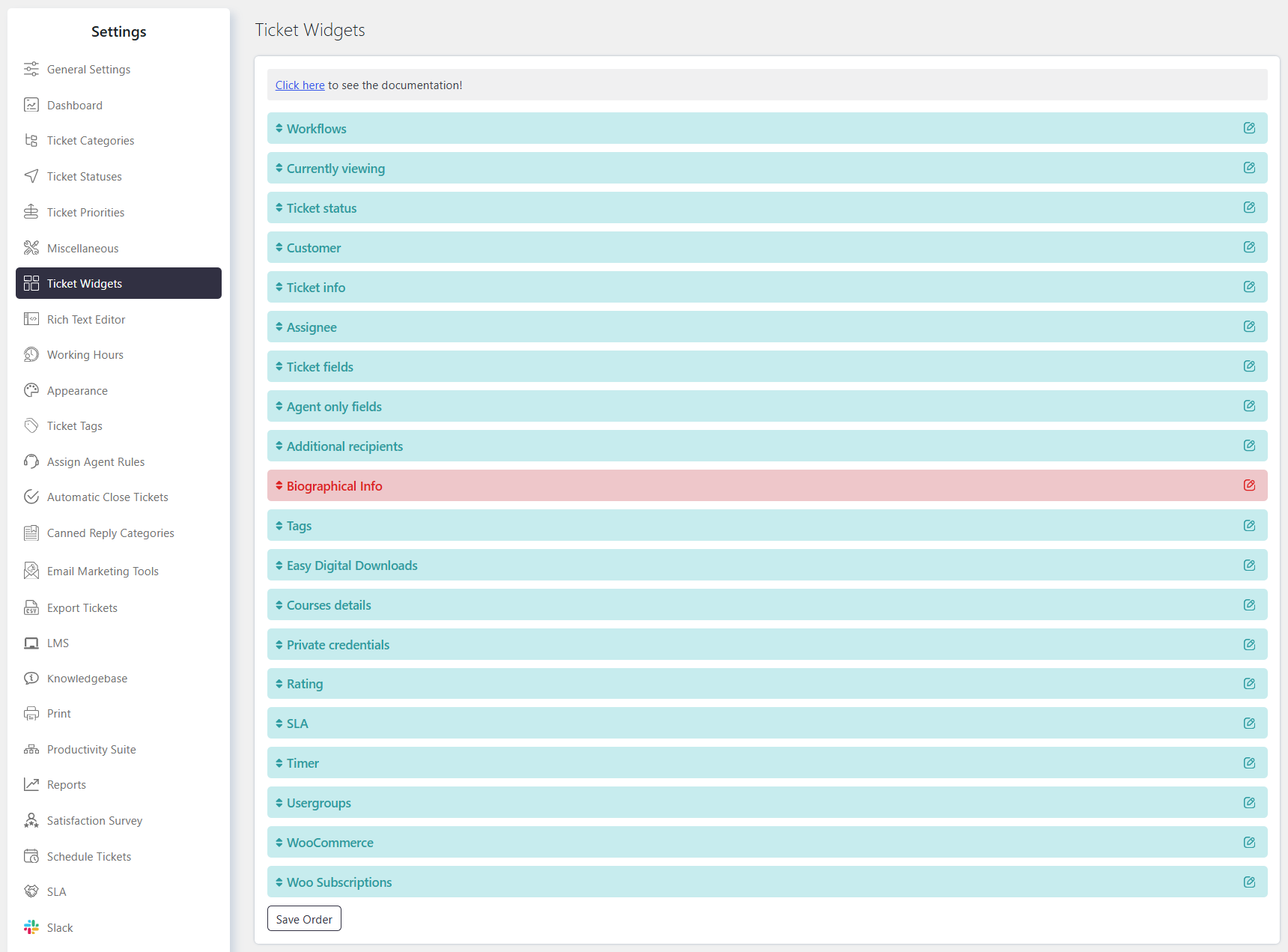Click edit icon on Private credentials
The image size is (1288, 952).
(1249, 645)
